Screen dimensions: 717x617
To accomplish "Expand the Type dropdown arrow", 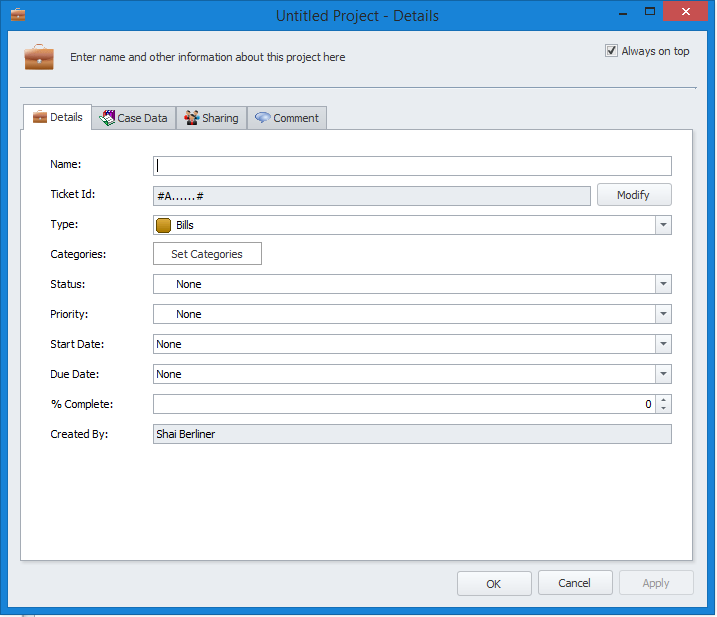I will [663, 225].
